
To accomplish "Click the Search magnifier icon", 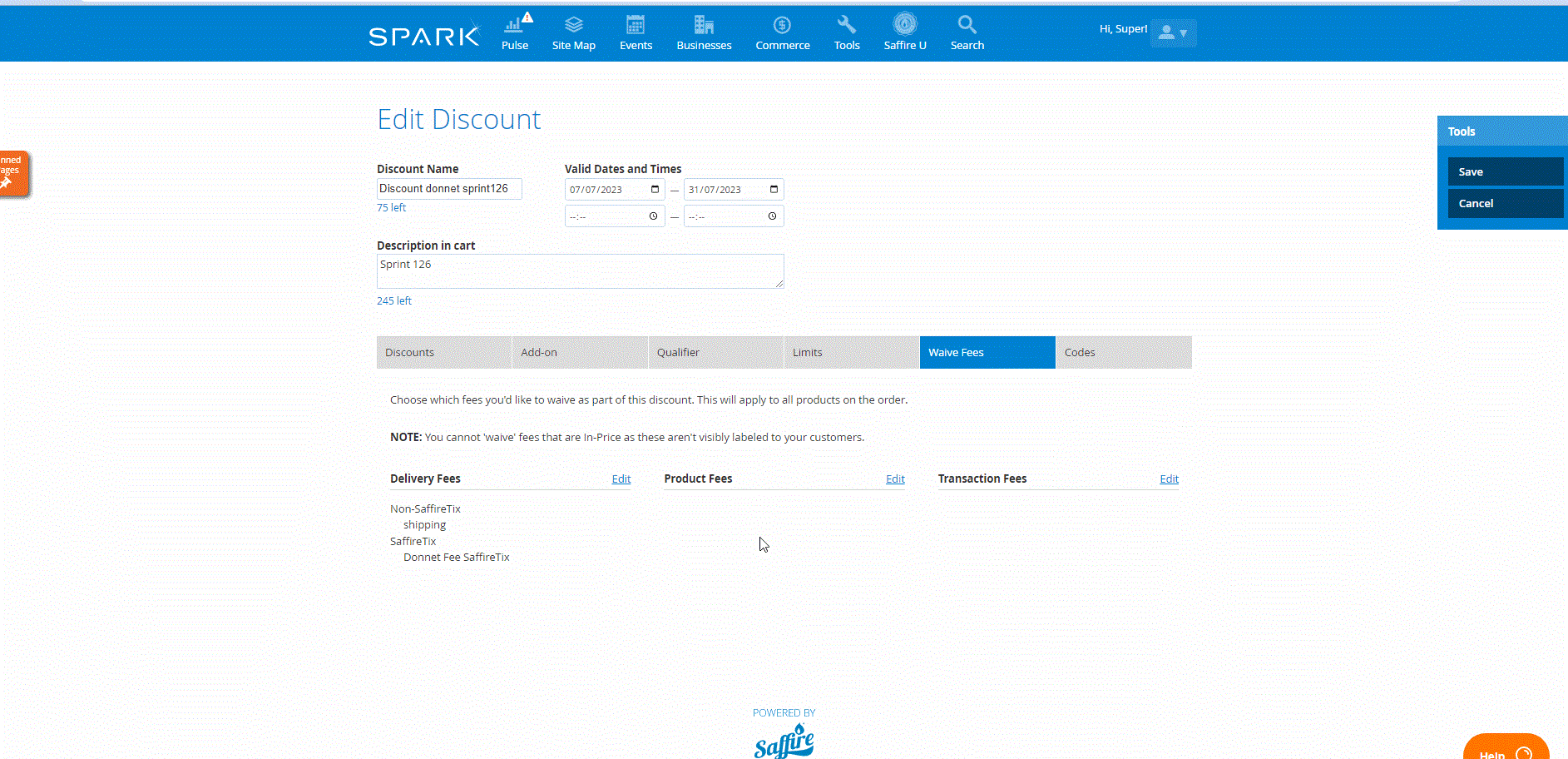I will coord(967,25).
